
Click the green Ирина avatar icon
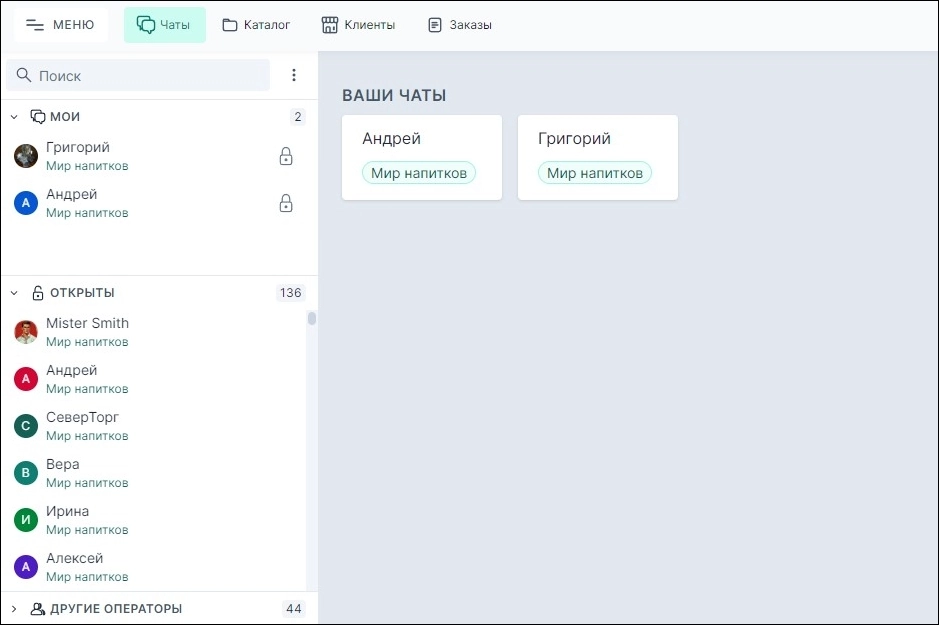pos(26,520)
